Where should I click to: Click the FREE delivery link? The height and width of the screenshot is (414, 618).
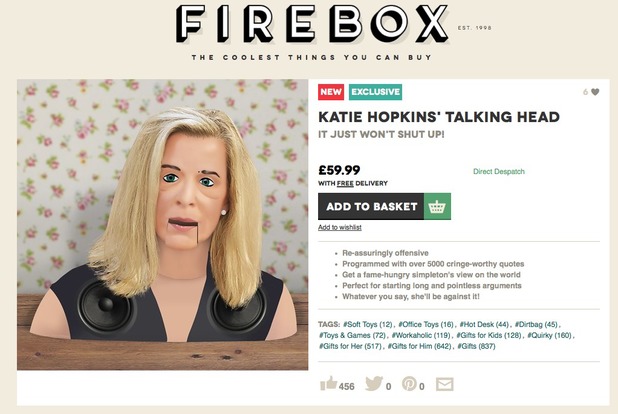tap(345, 183)
